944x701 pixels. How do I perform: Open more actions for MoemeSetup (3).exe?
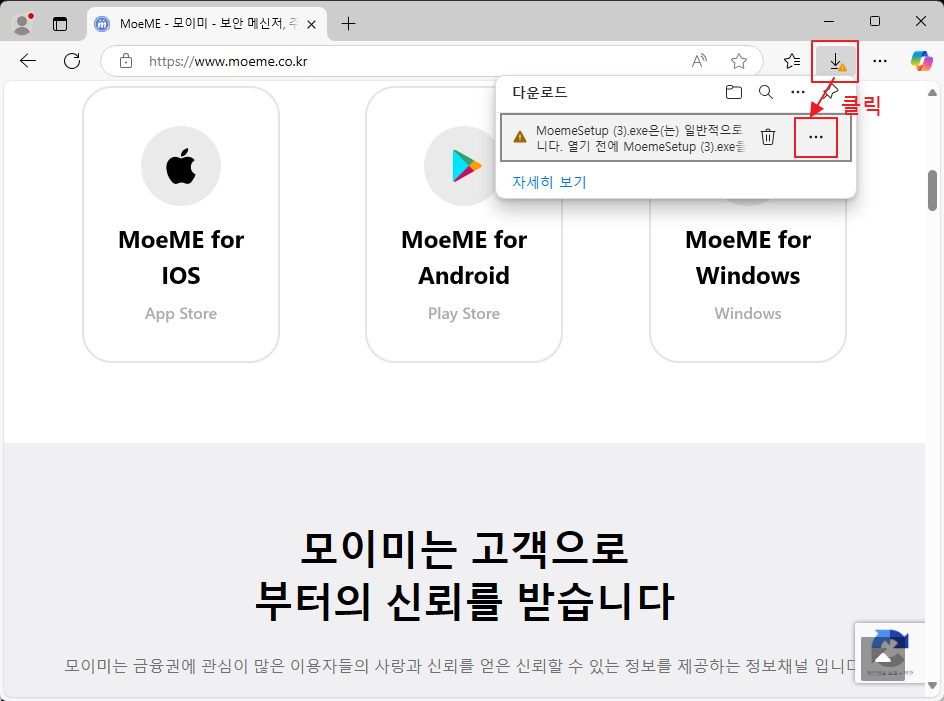816,137
